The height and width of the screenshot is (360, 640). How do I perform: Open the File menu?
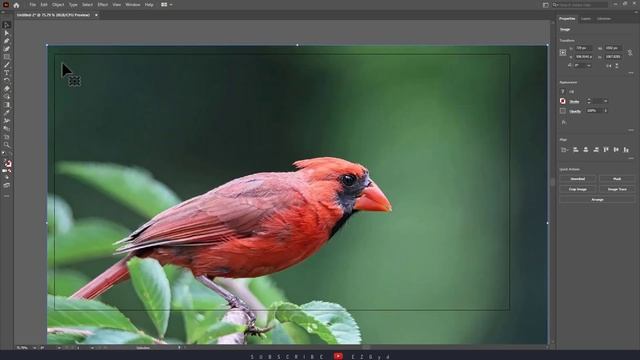click(x=33, y=5)
